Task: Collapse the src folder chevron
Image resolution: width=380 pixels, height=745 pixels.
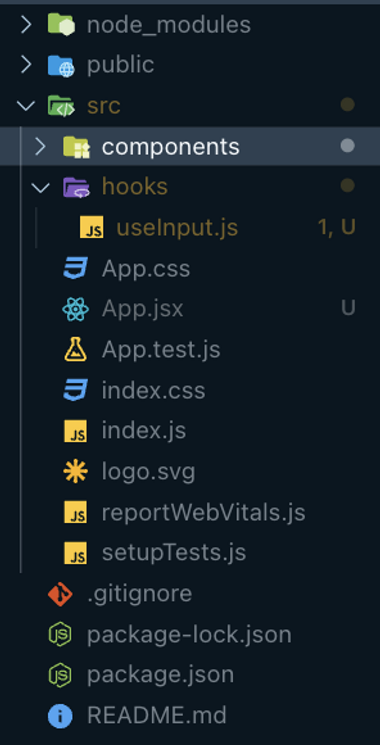Action: point(26,105)
